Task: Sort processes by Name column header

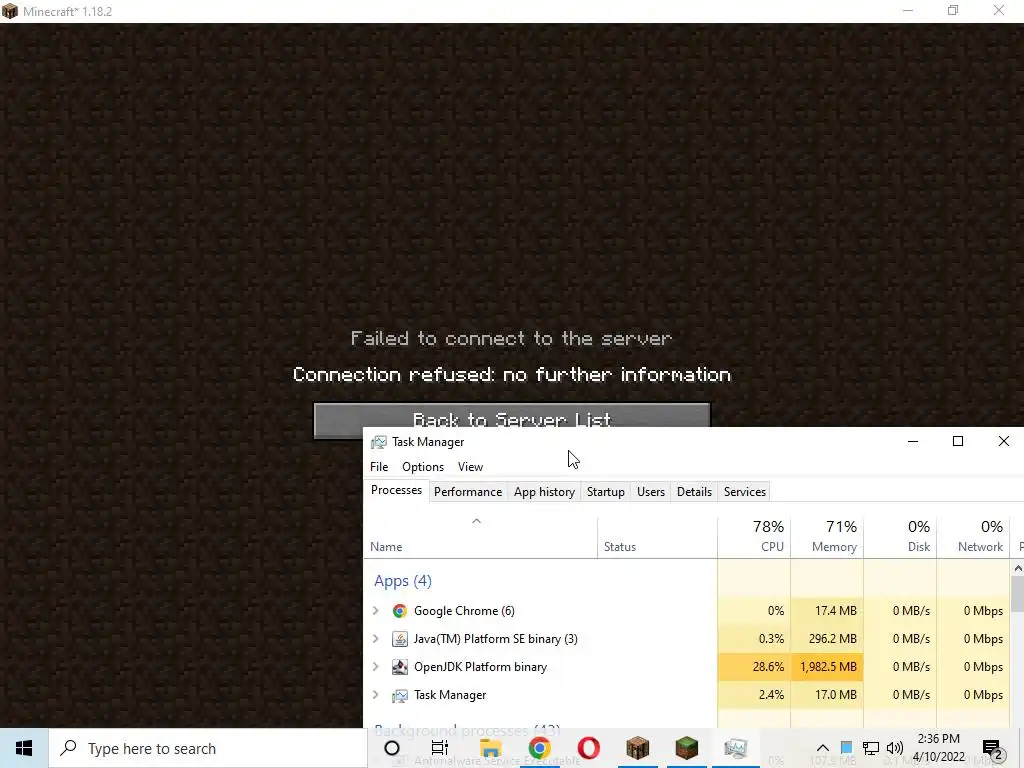Action: tap(480, 538)
